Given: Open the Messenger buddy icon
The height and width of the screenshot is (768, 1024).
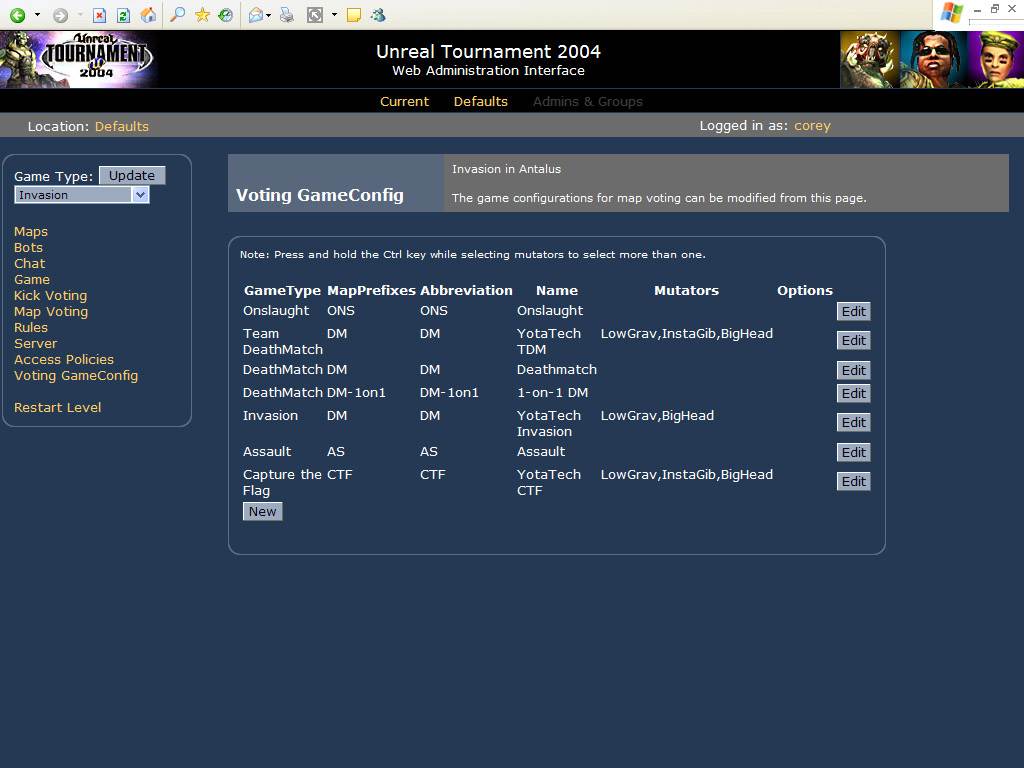Looking at the screenshot, I should [x=377, y=14].
